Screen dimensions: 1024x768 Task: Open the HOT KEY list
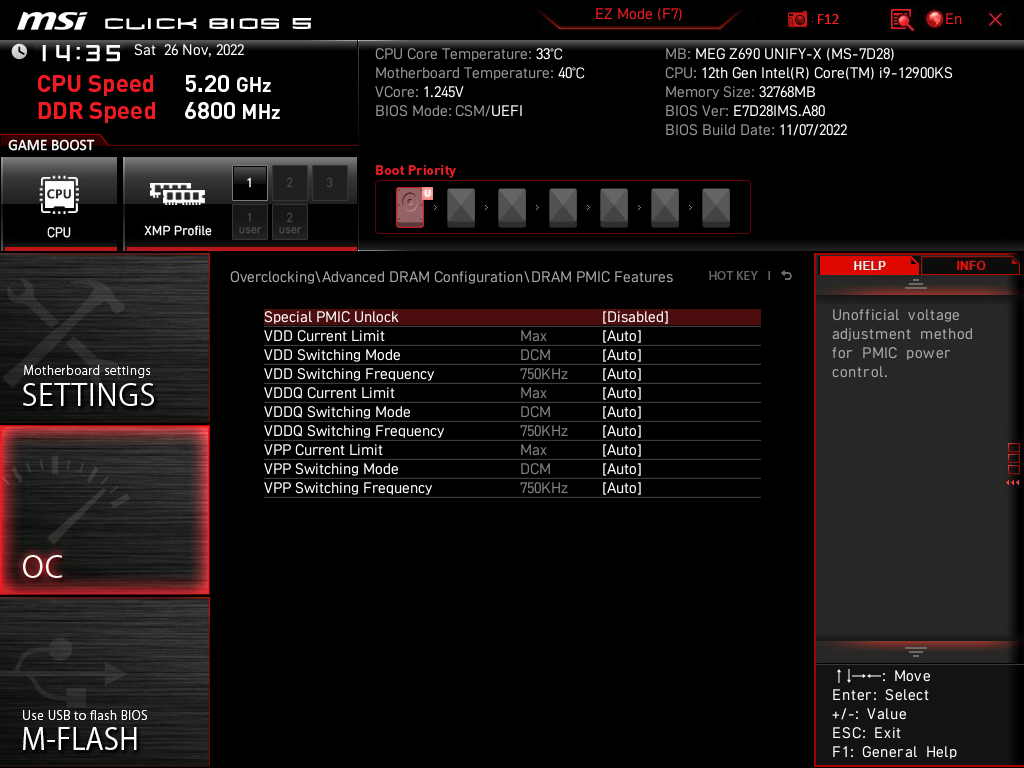[733, 276]
